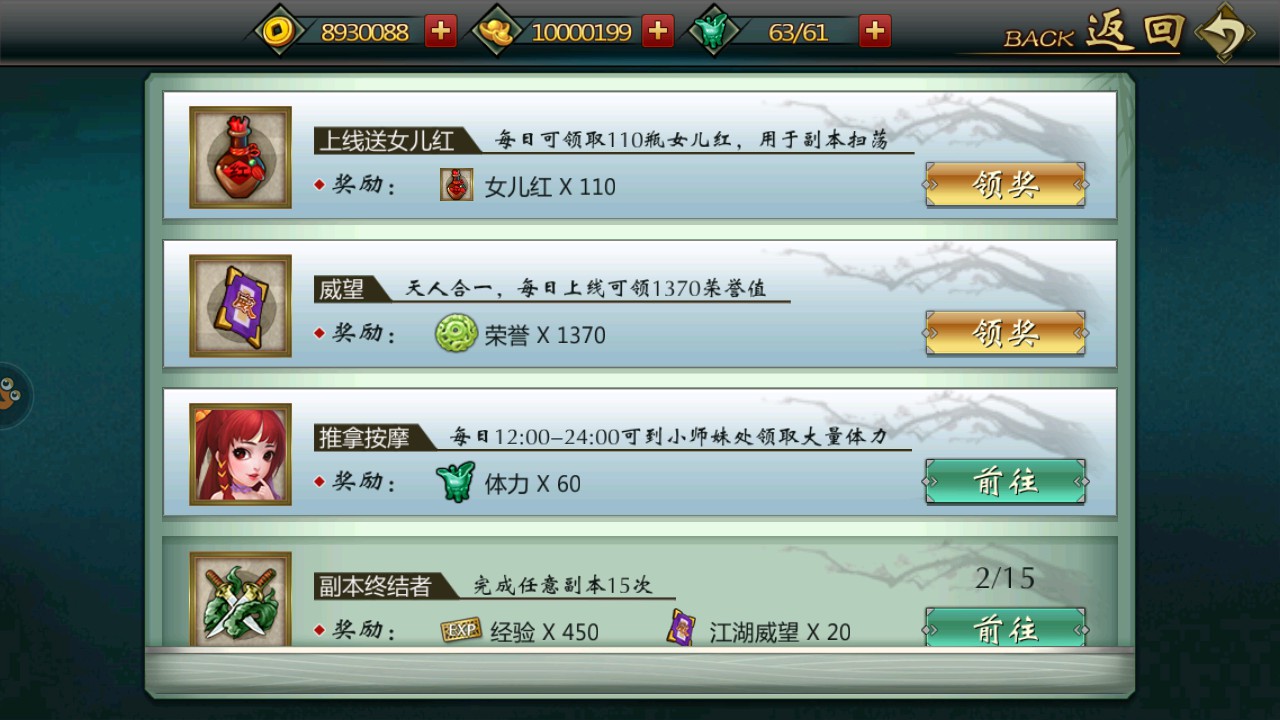This screenshot has width=1280, height=720.
Task: Tap the copper coin currency icon
Action: [x=276, y=32]
